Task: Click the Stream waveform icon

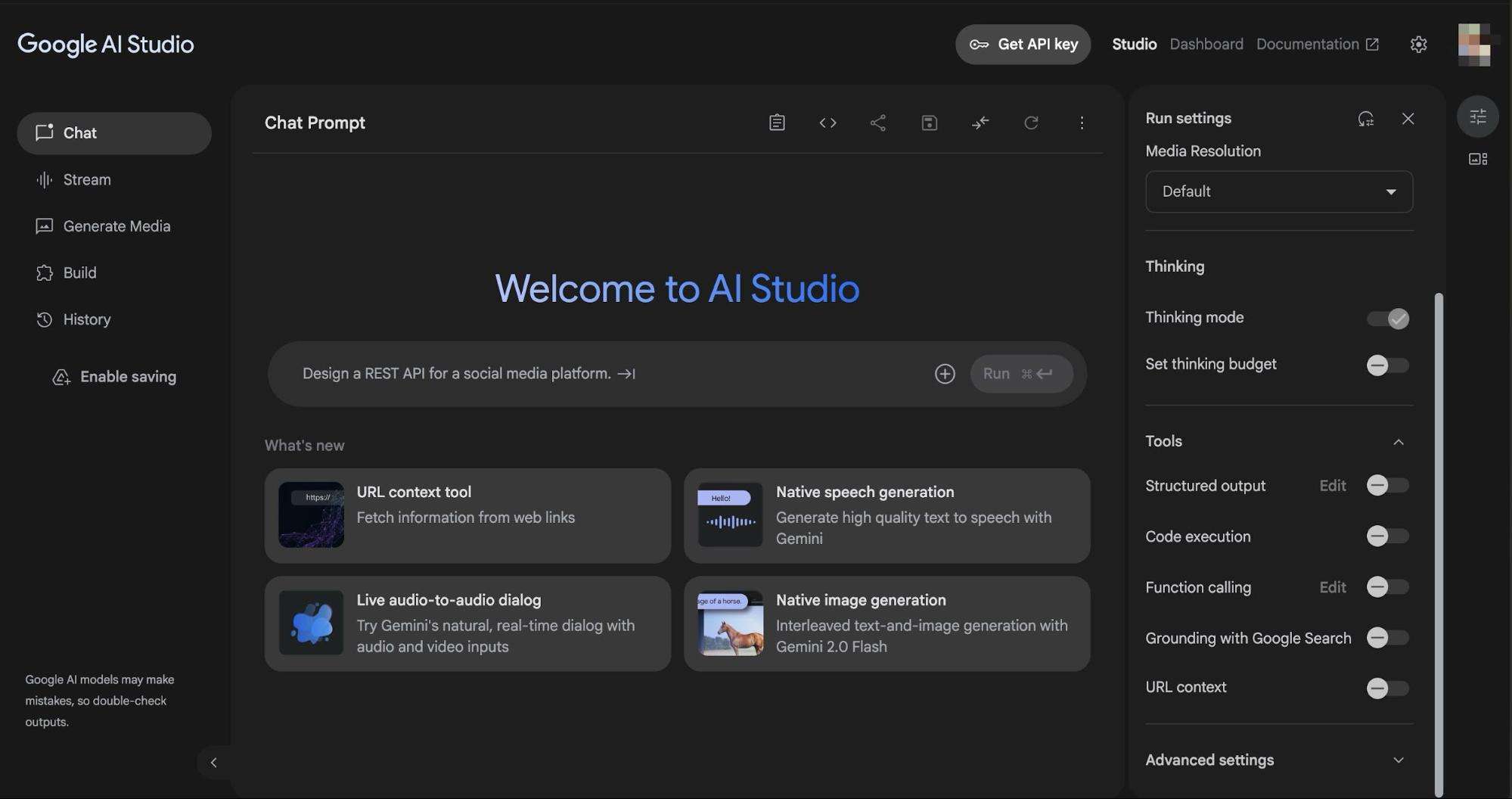Action: point(45,179)
